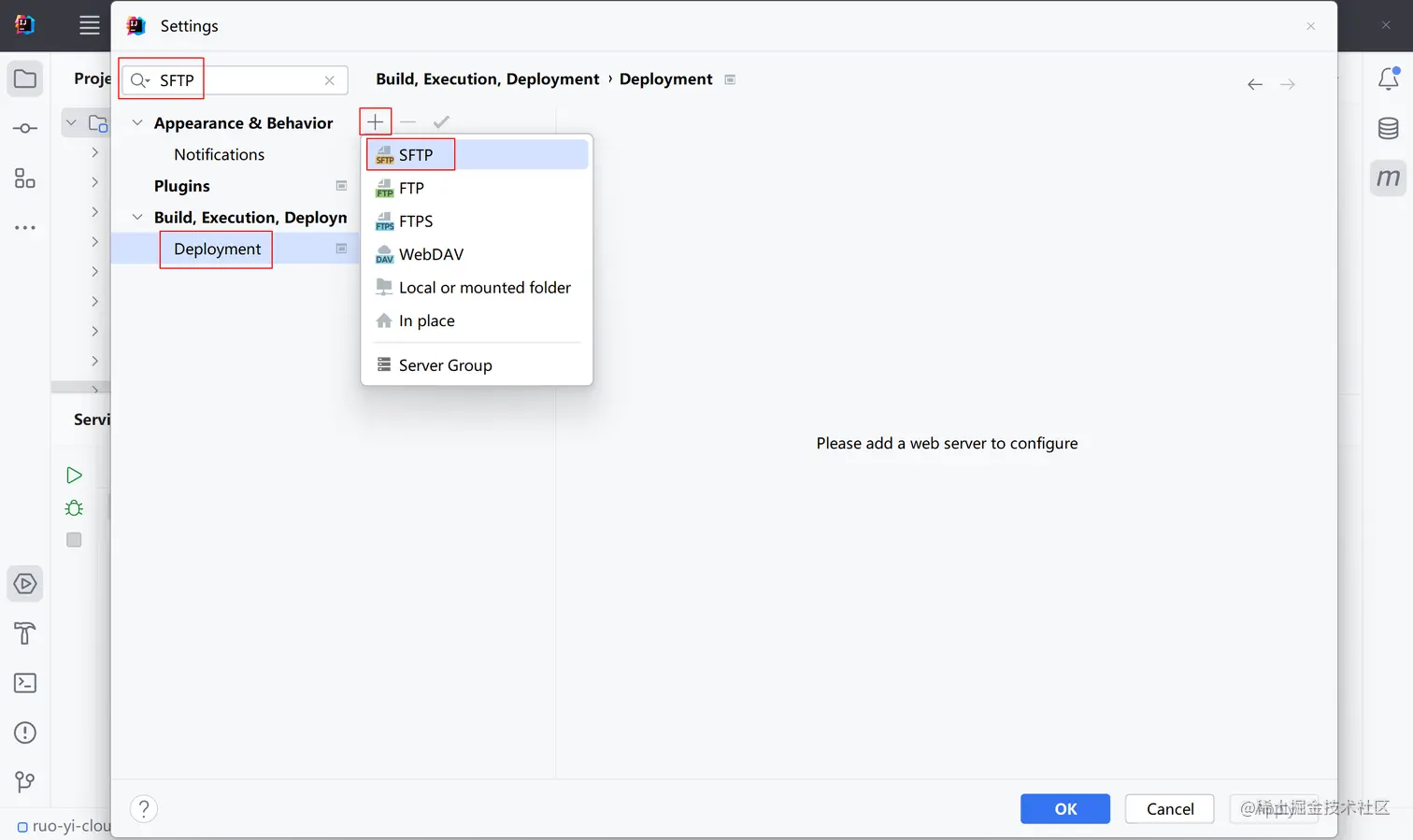Click the project-level icon beside Deployment breadcrumb
1413x840 pixels.
tap(730, 79)
